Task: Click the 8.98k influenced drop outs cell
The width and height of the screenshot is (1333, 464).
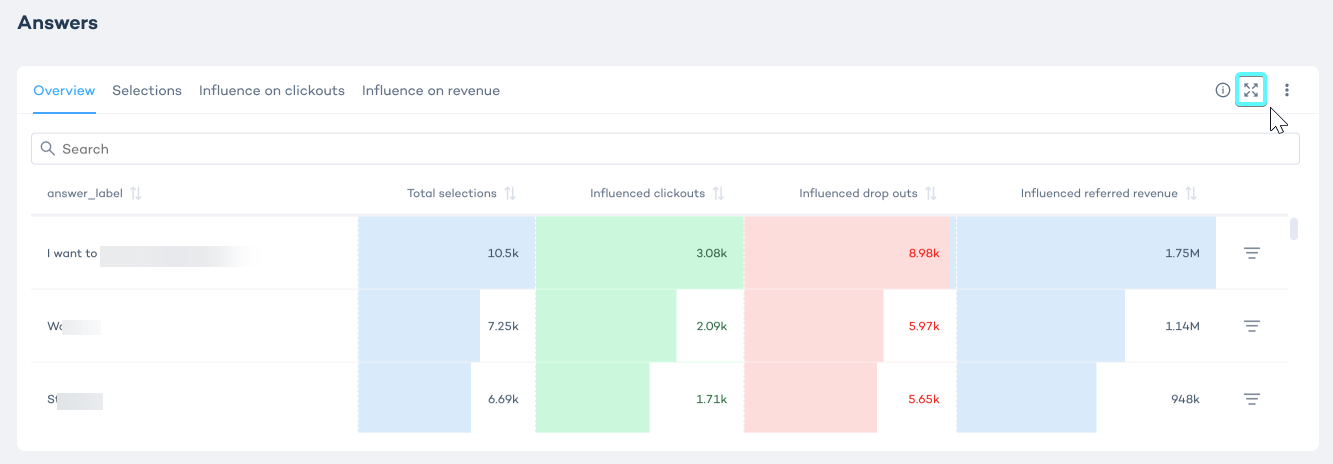Action: (x=847, y=253)
